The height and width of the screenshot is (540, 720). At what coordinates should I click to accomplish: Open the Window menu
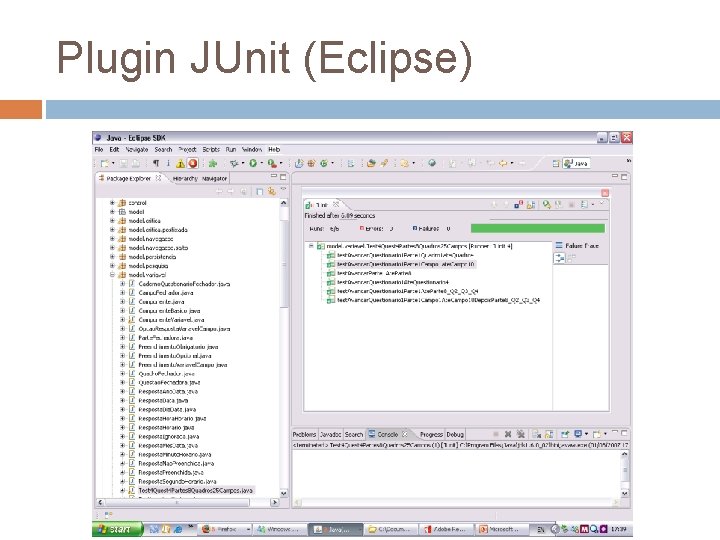pyautogui.click(x=252, y=149)
